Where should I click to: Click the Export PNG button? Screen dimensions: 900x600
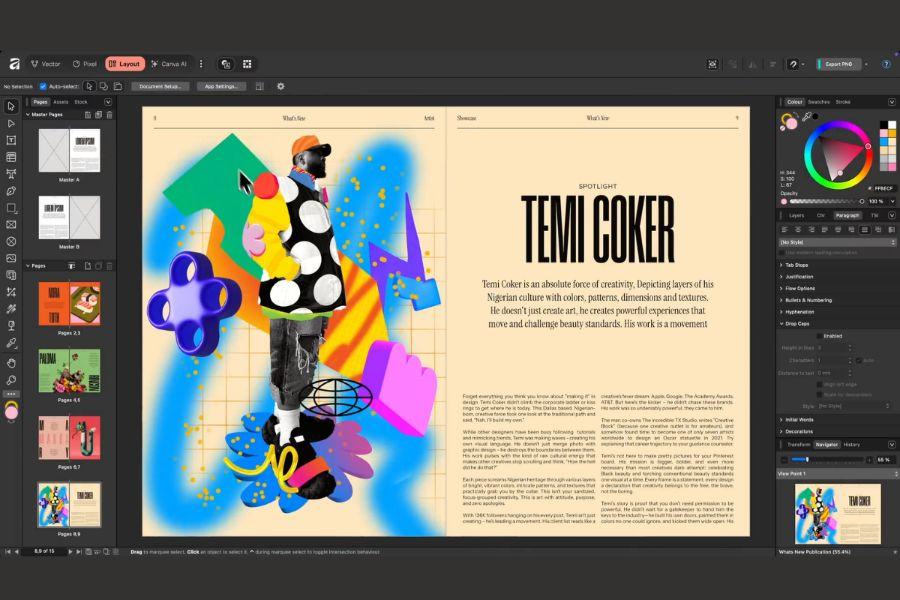(x=838, y=64)
